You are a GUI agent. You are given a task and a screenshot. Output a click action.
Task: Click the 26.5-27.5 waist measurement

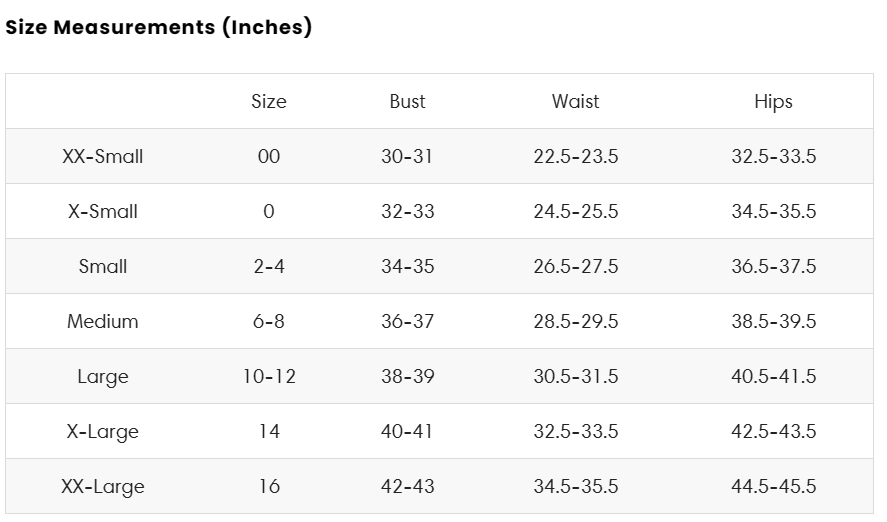point(575,266)
